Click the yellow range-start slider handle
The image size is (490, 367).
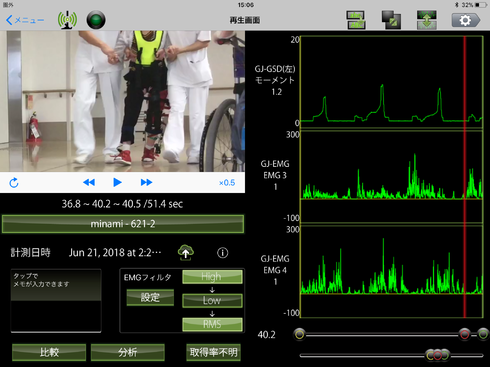(299, 334)
